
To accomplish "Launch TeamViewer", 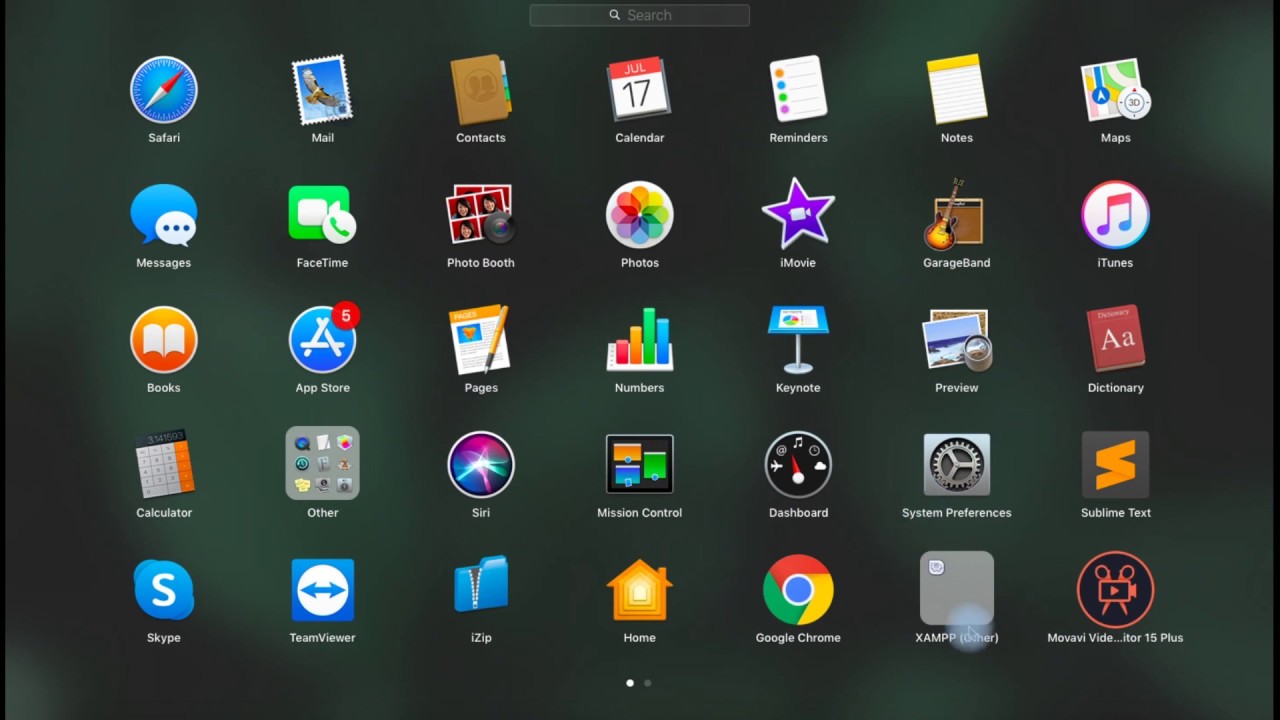I will tap(322, 590).
